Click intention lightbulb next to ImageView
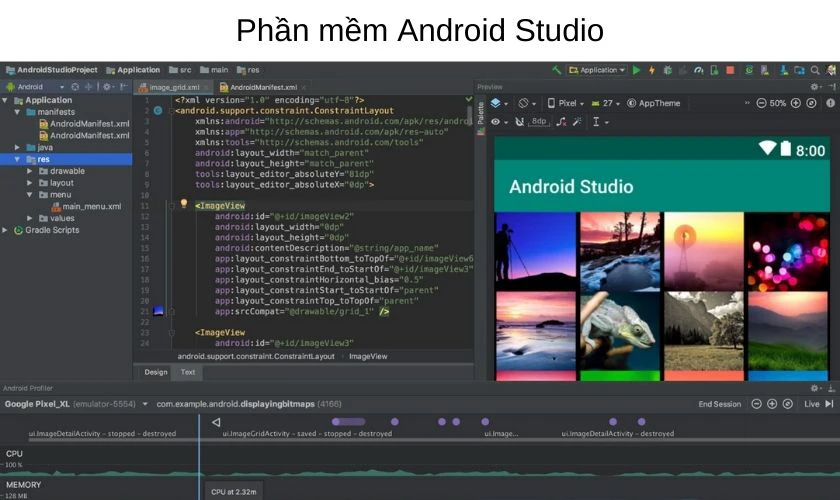The image size is (840, 500). click(184, 203)
